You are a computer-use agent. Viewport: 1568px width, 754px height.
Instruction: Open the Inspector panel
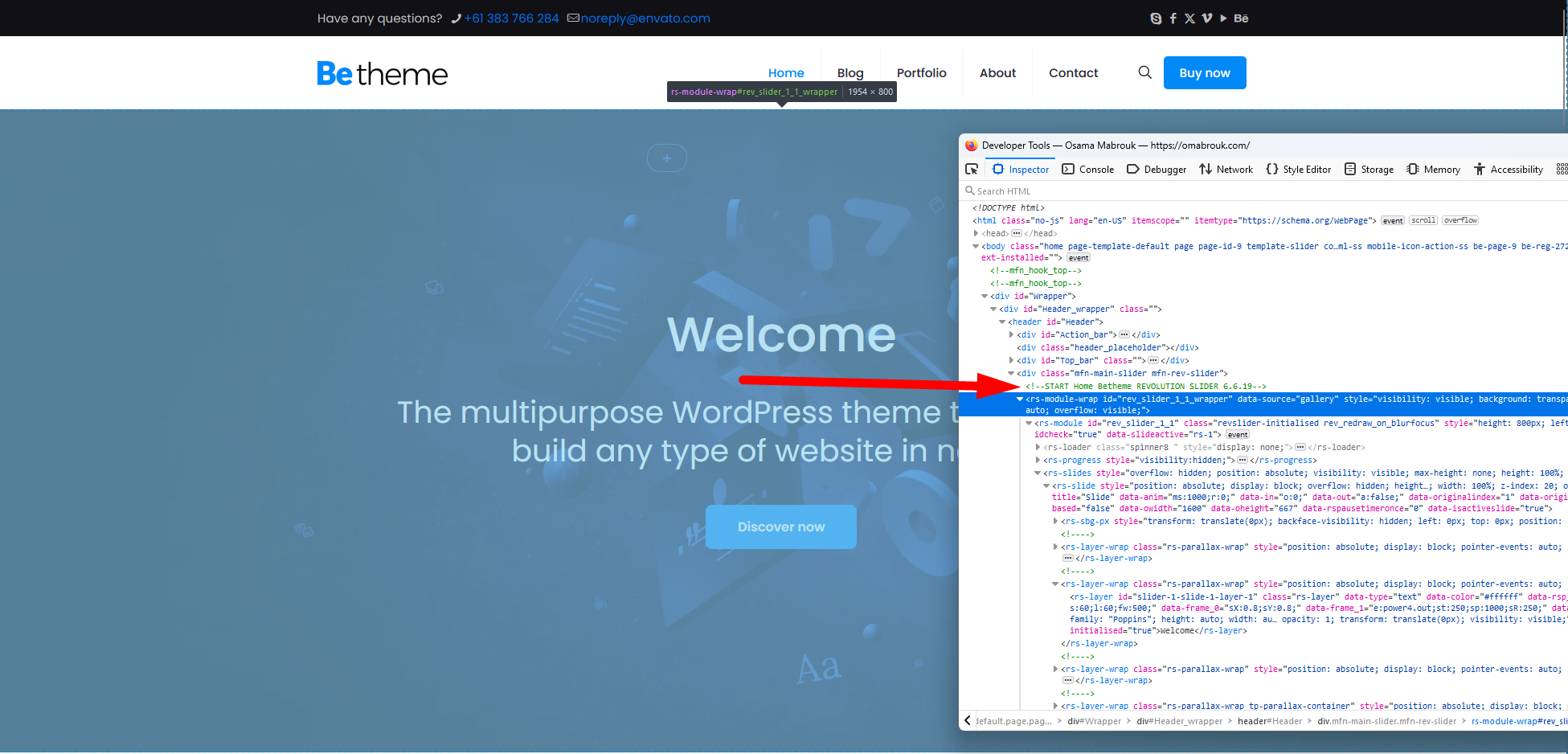(1021, 169)
